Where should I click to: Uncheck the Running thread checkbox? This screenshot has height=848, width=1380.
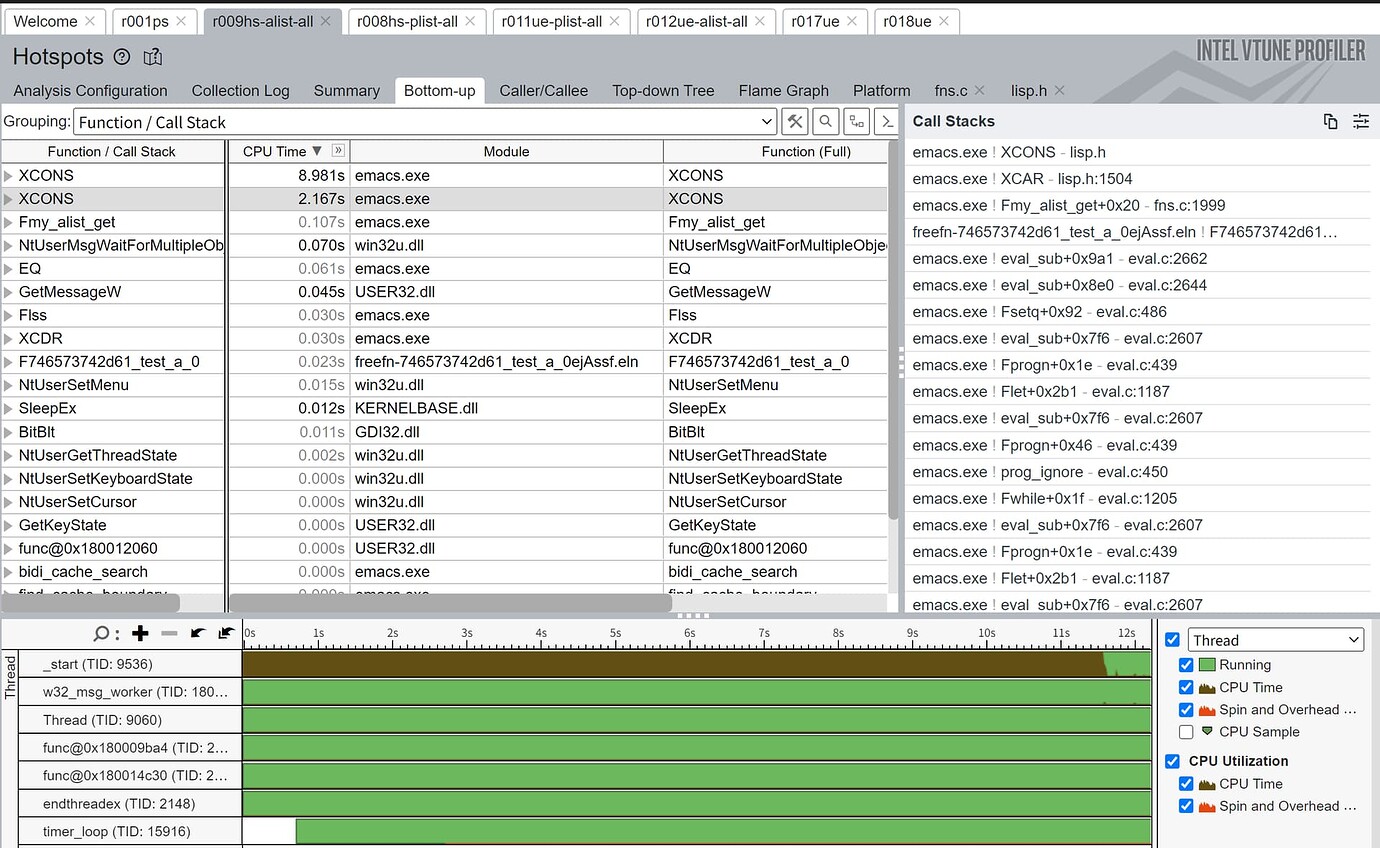(x=1186, y=665)
